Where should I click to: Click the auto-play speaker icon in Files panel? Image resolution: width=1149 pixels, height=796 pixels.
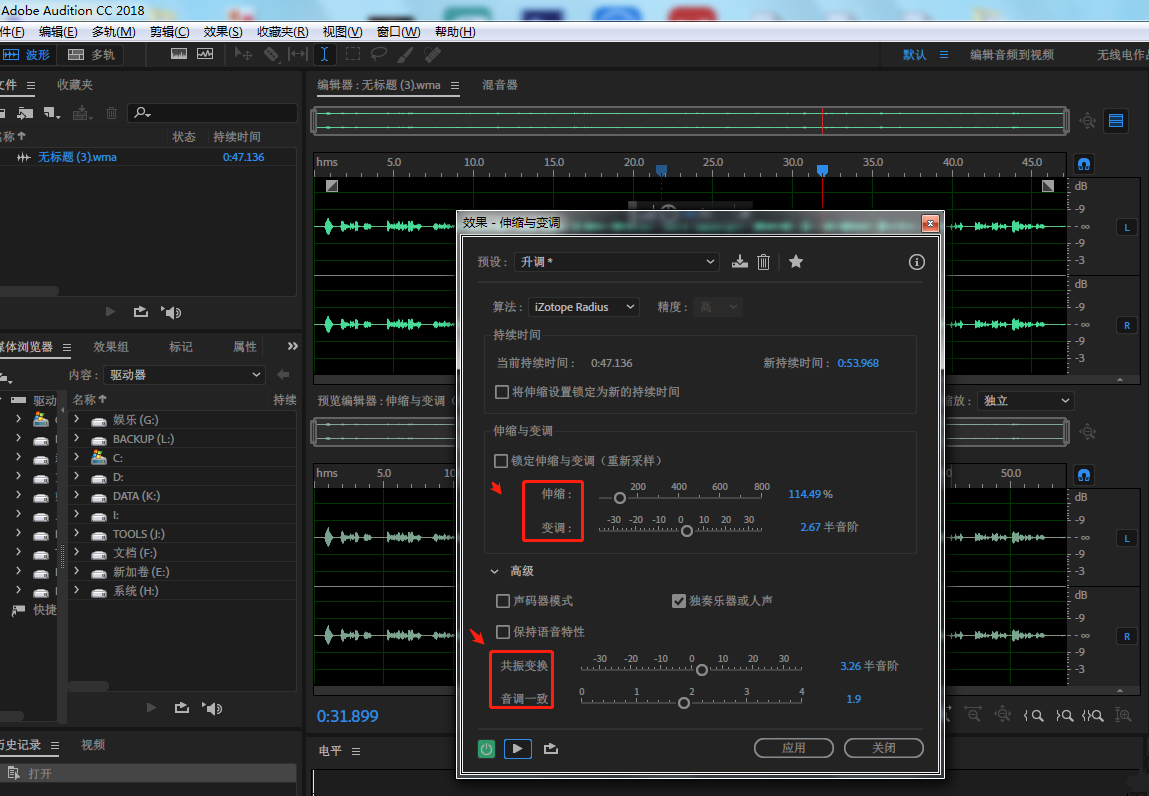click(x=171, y=313)
